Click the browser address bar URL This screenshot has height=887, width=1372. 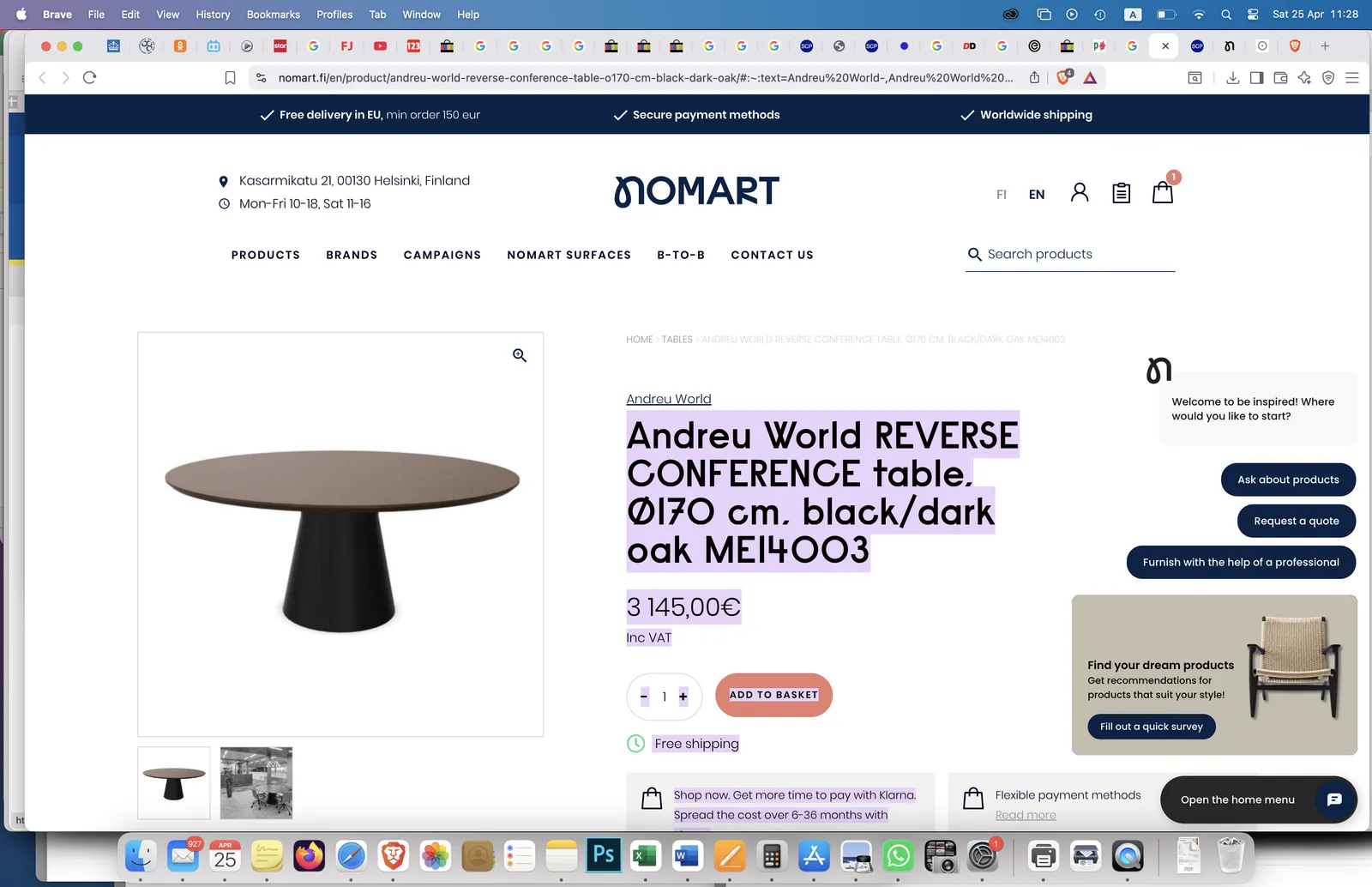click(x=645, y=78)
